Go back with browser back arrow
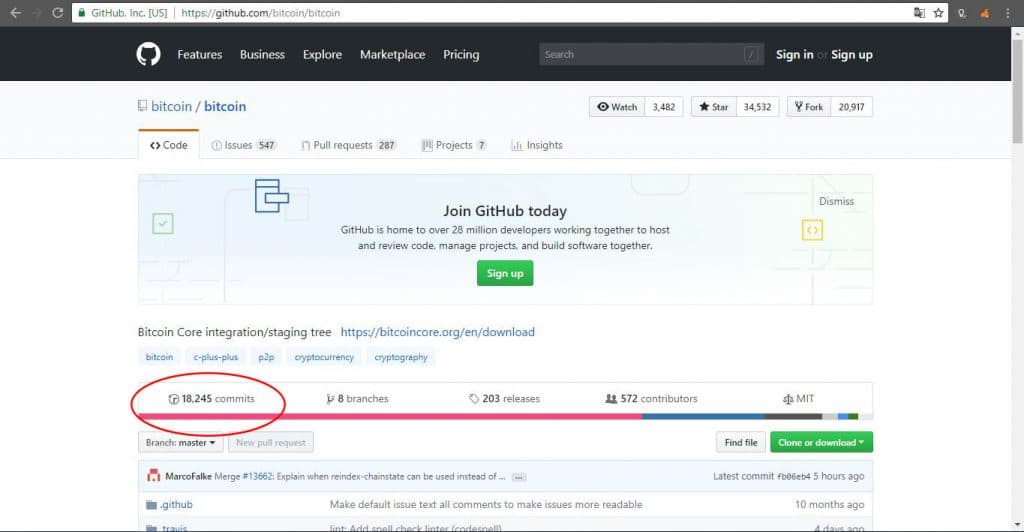Screen dimensions: 1024x532 [16, 12]
